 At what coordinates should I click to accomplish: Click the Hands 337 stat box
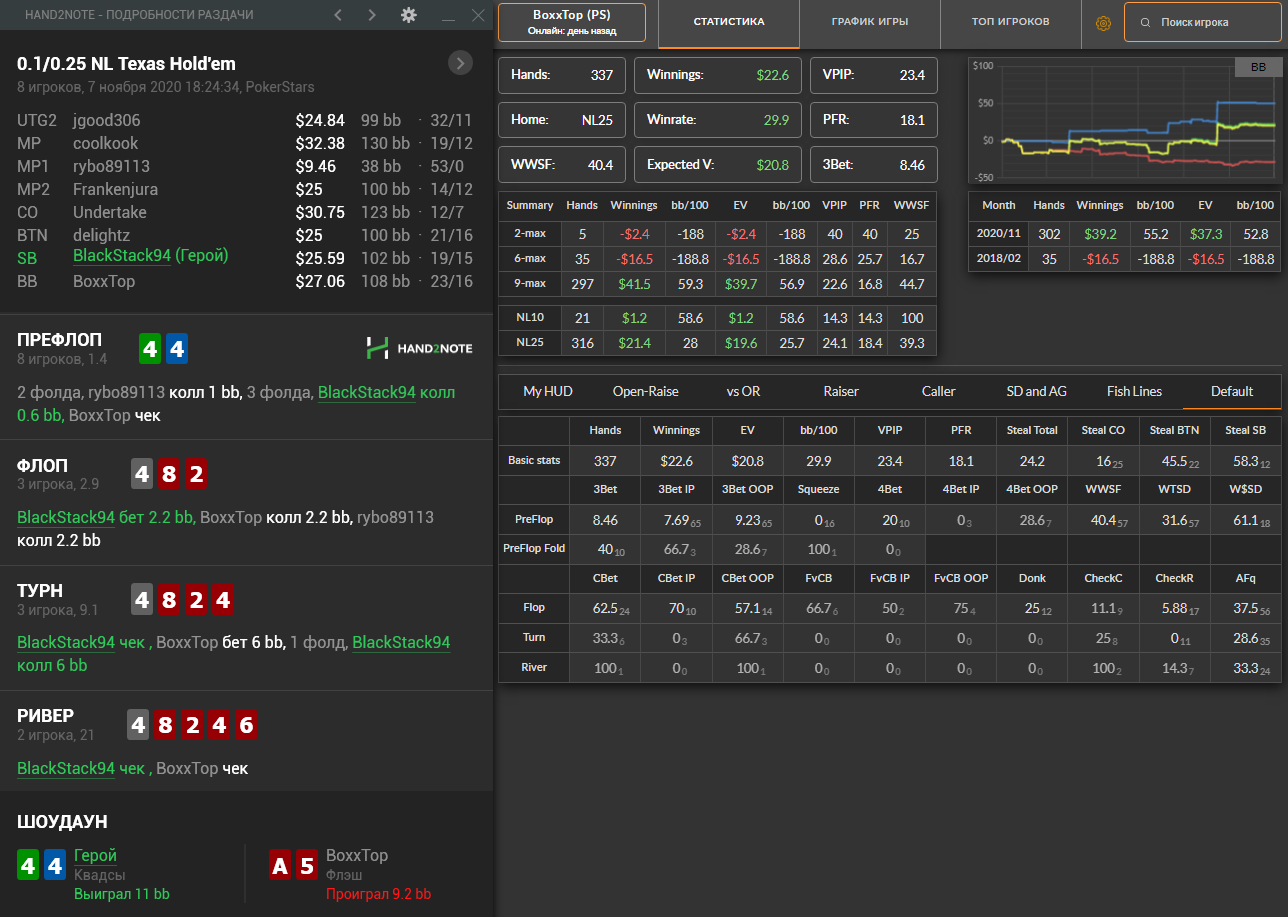[562, 75]
